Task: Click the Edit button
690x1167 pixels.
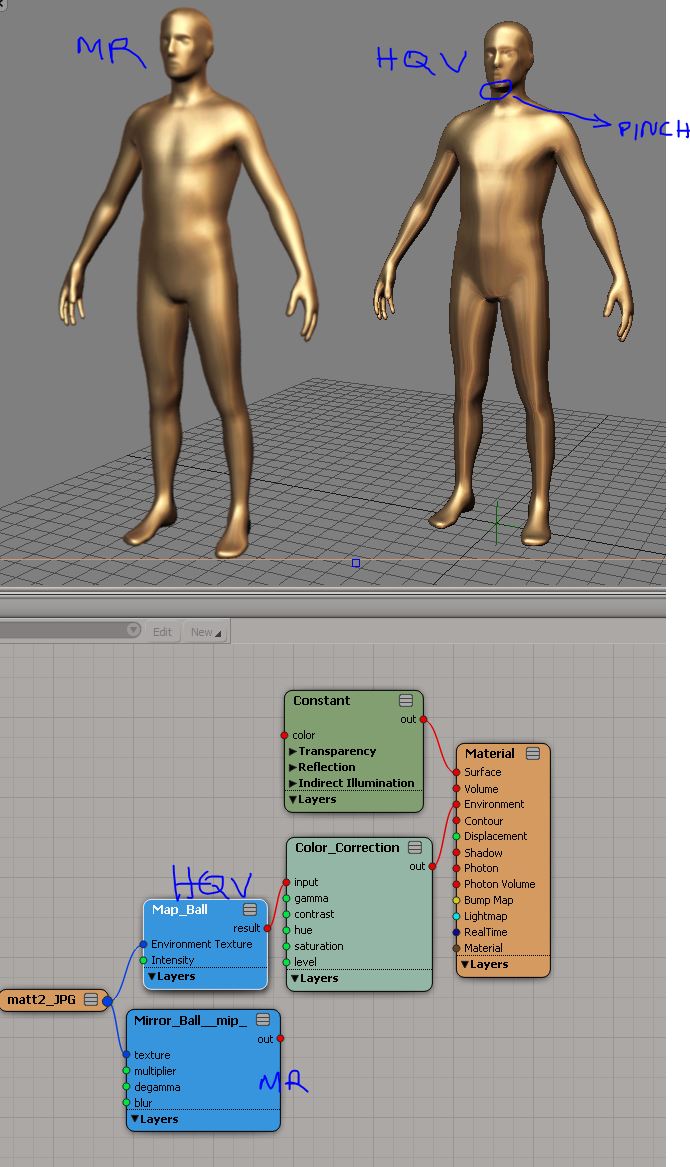Action: tap(162, 632)
